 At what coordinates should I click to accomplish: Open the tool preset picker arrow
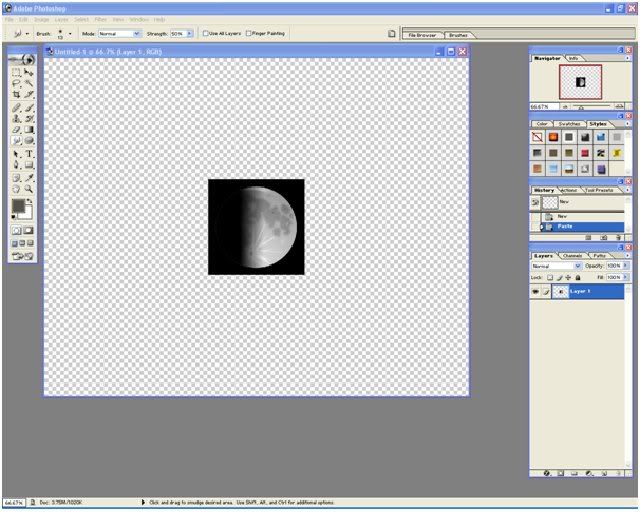(27, 34)
